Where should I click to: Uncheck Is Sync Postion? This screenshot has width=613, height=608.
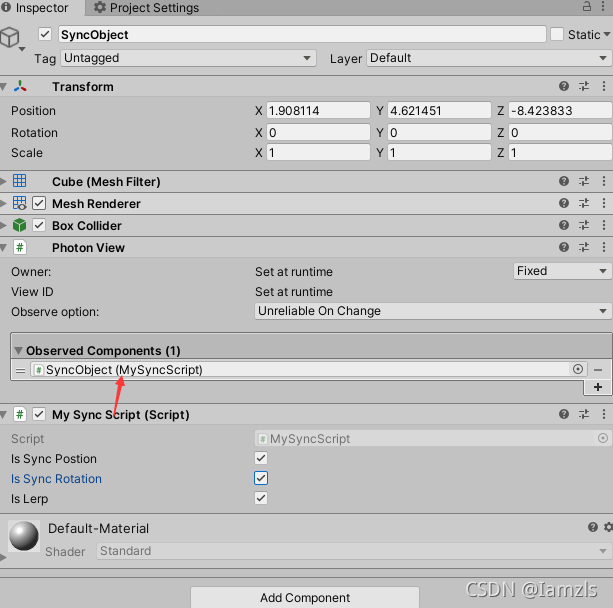point(261,458)
